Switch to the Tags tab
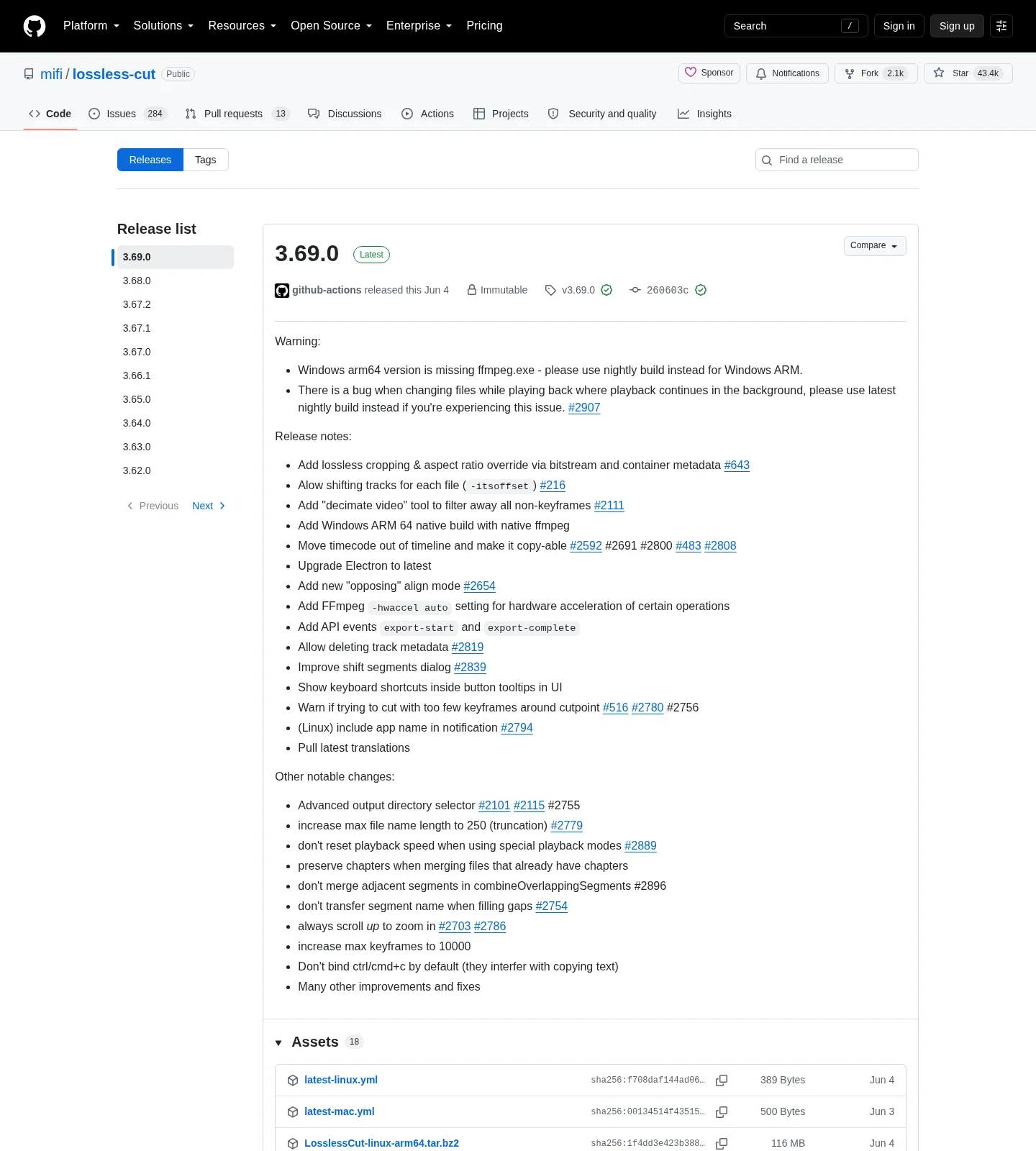Viewport: 1036px width, 1151px height. pyautogui.click(x=206, y=160)
